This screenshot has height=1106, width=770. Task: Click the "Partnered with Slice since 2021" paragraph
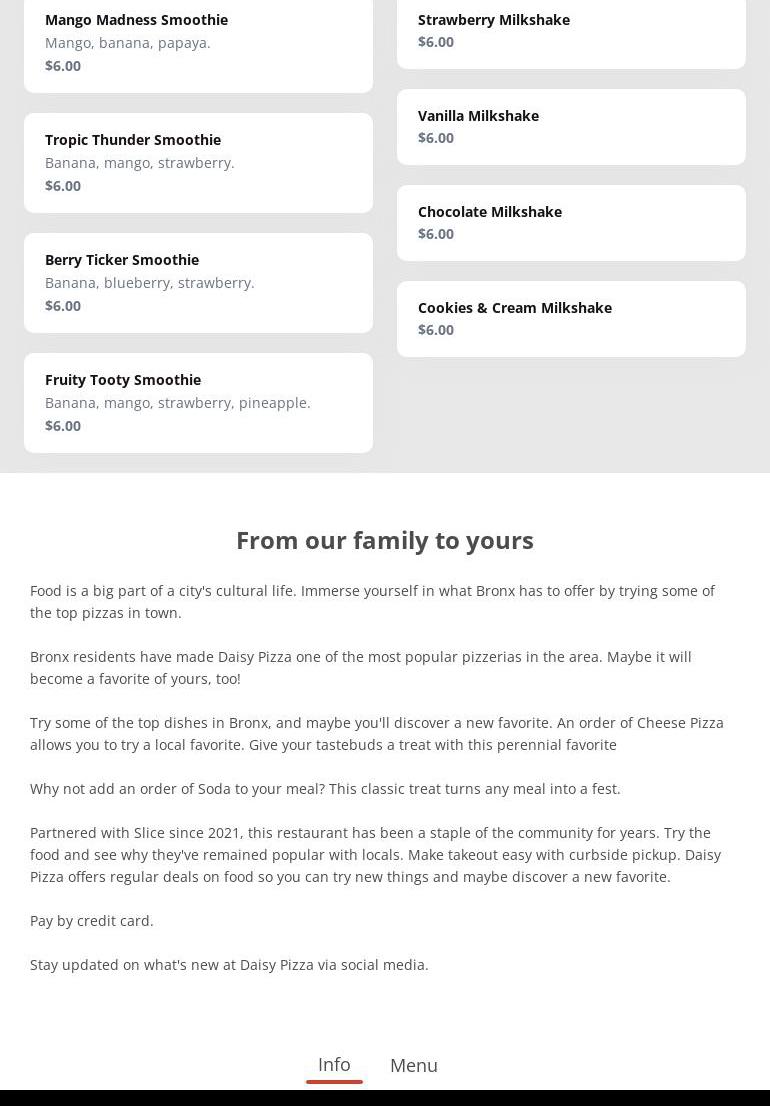pyautogui.click(x=375, y=855)
